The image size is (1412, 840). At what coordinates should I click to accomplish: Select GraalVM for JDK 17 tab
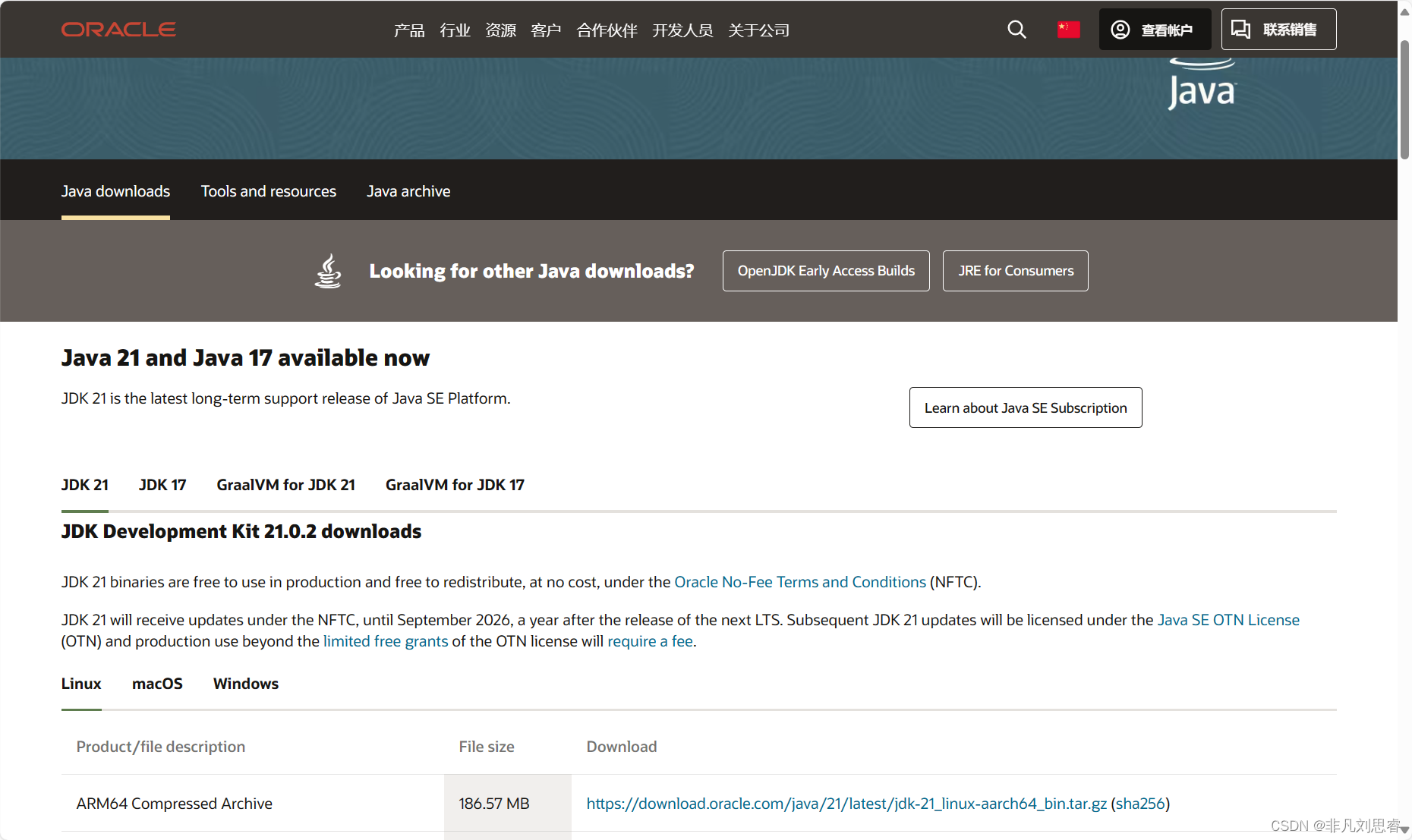455,485
